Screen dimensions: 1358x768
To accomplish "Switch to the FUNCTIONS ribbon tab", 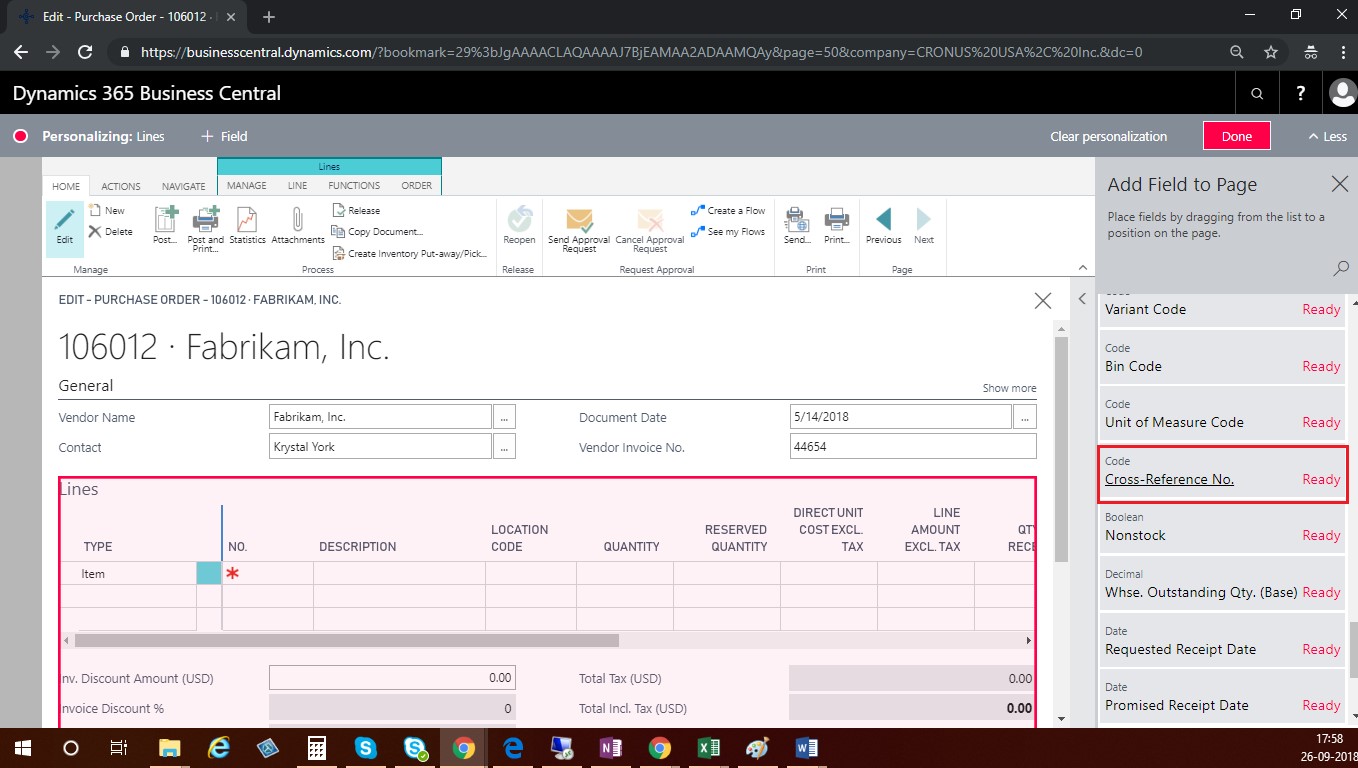I will click(x=354, y=185).
